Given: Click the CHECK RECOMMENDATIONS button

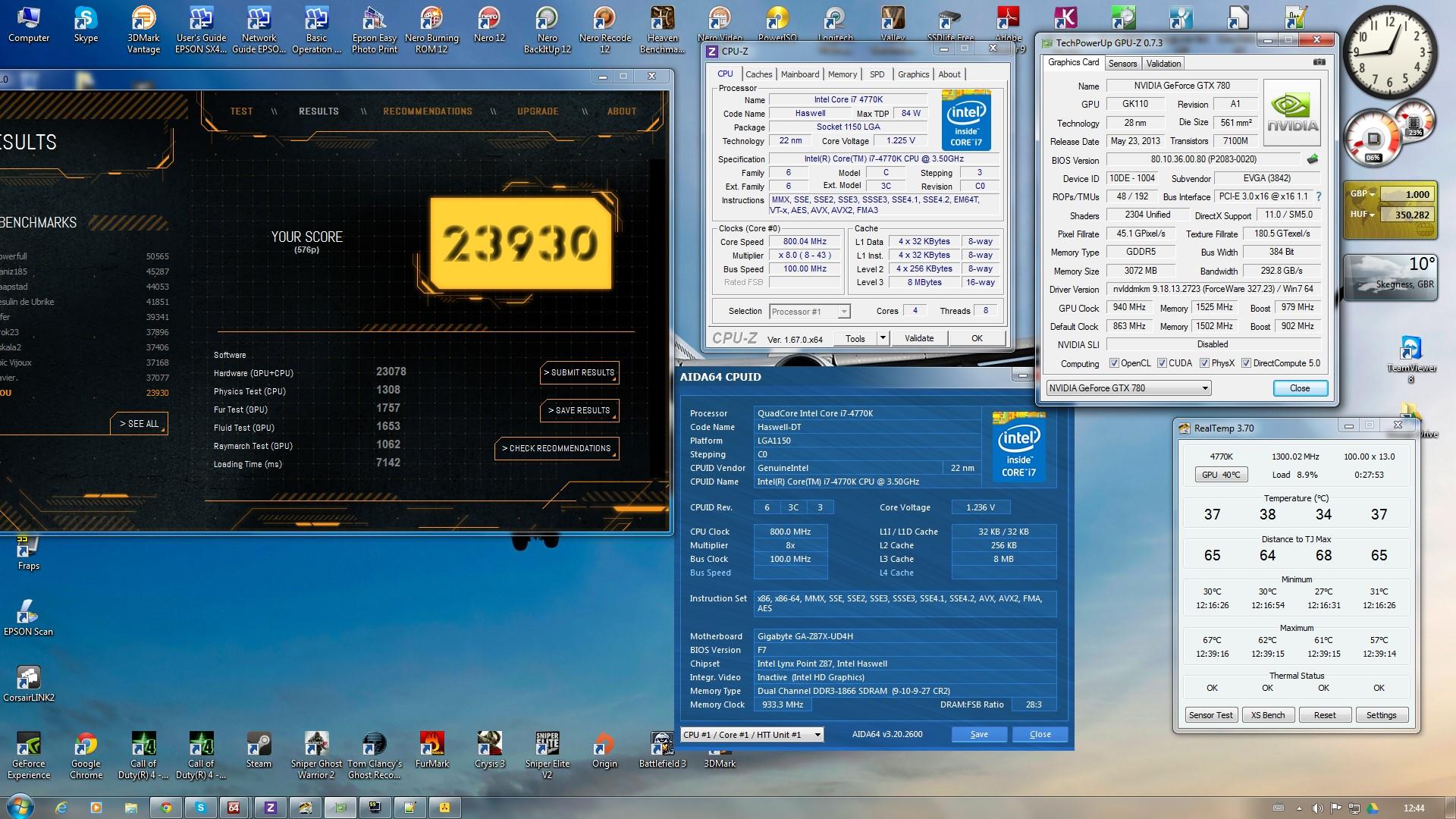Looking at the screenshot, I should [x=557, y=448].
